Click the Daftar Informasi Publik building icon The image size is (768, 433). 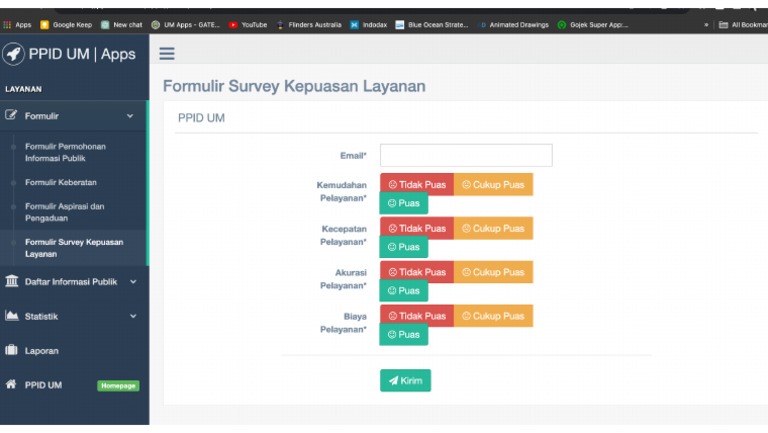coord(12,281)
